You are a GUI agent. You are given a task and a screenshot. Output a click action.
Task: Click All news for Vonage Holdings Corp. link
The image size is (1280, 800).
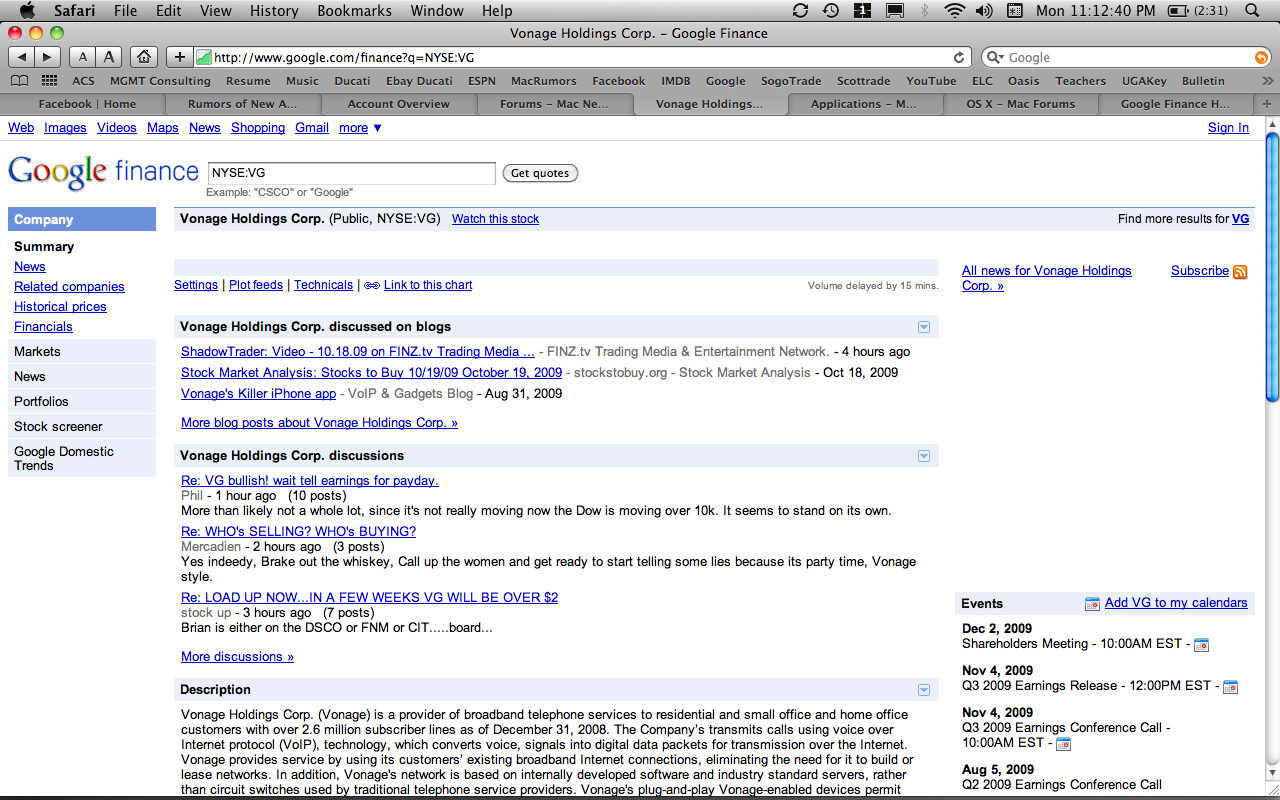pos(1047,278)
